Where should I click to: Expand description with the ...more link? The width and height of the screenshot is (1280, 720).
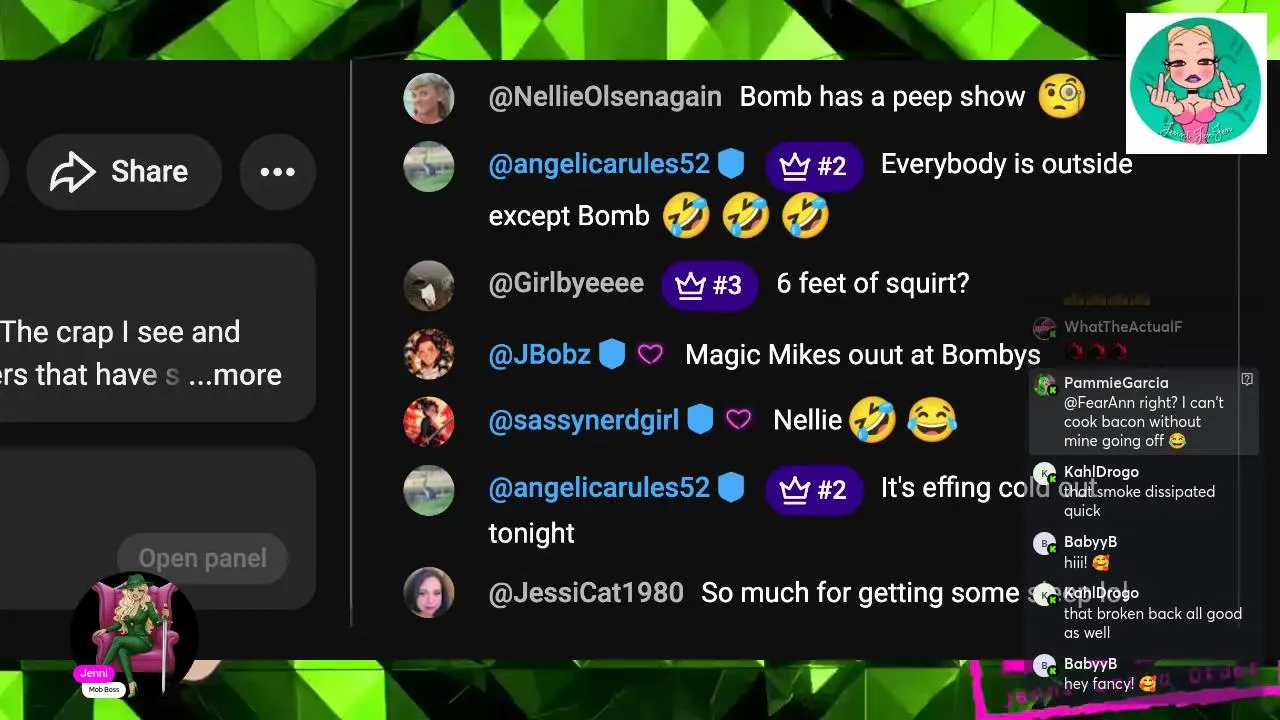[235, 375]
